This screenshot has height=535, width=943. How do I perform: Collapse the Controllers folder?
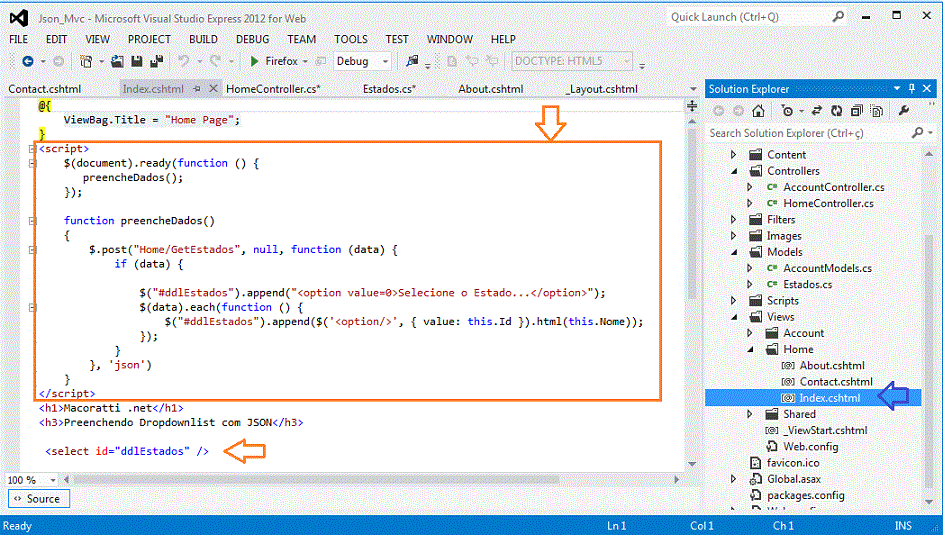734,171
